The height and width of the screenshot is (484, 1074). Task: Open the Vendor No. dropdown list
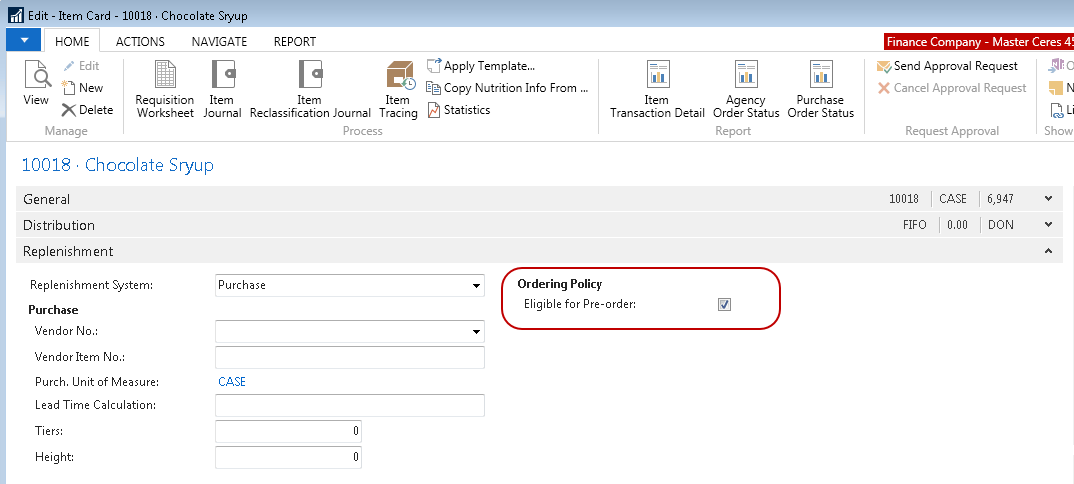476,332
